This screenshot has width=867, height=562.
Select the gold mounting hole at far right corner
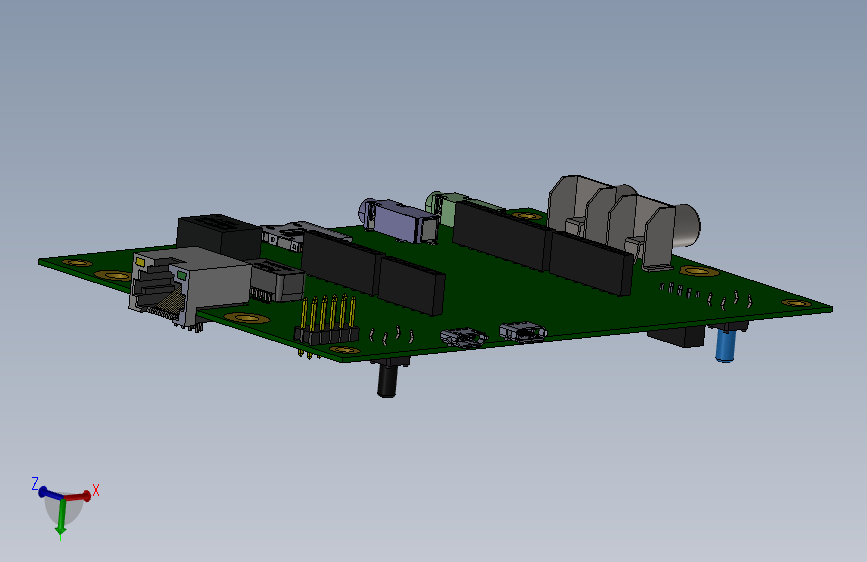tap(797, 303)
